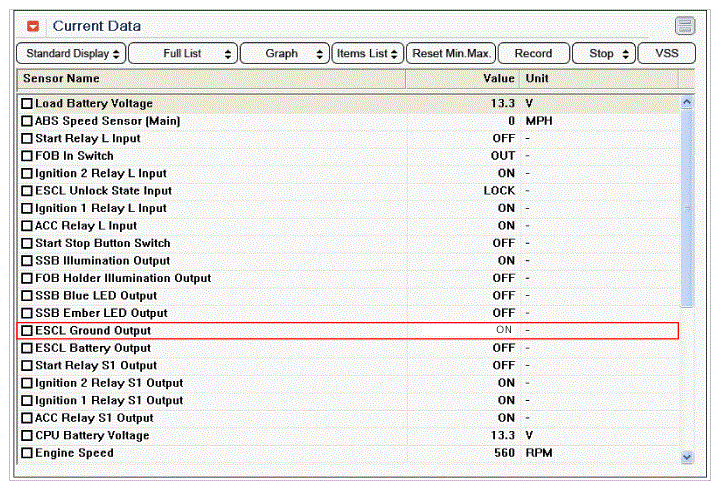Tick the FOB In Switch checkbox
This screenshot has height=490, width=720.
click(27, 156)
